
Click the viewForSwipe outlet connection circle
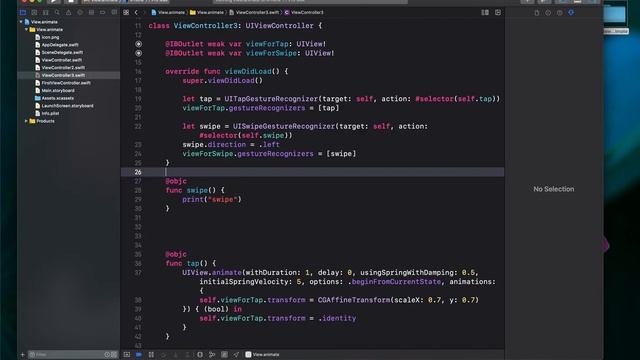(139, 53)
